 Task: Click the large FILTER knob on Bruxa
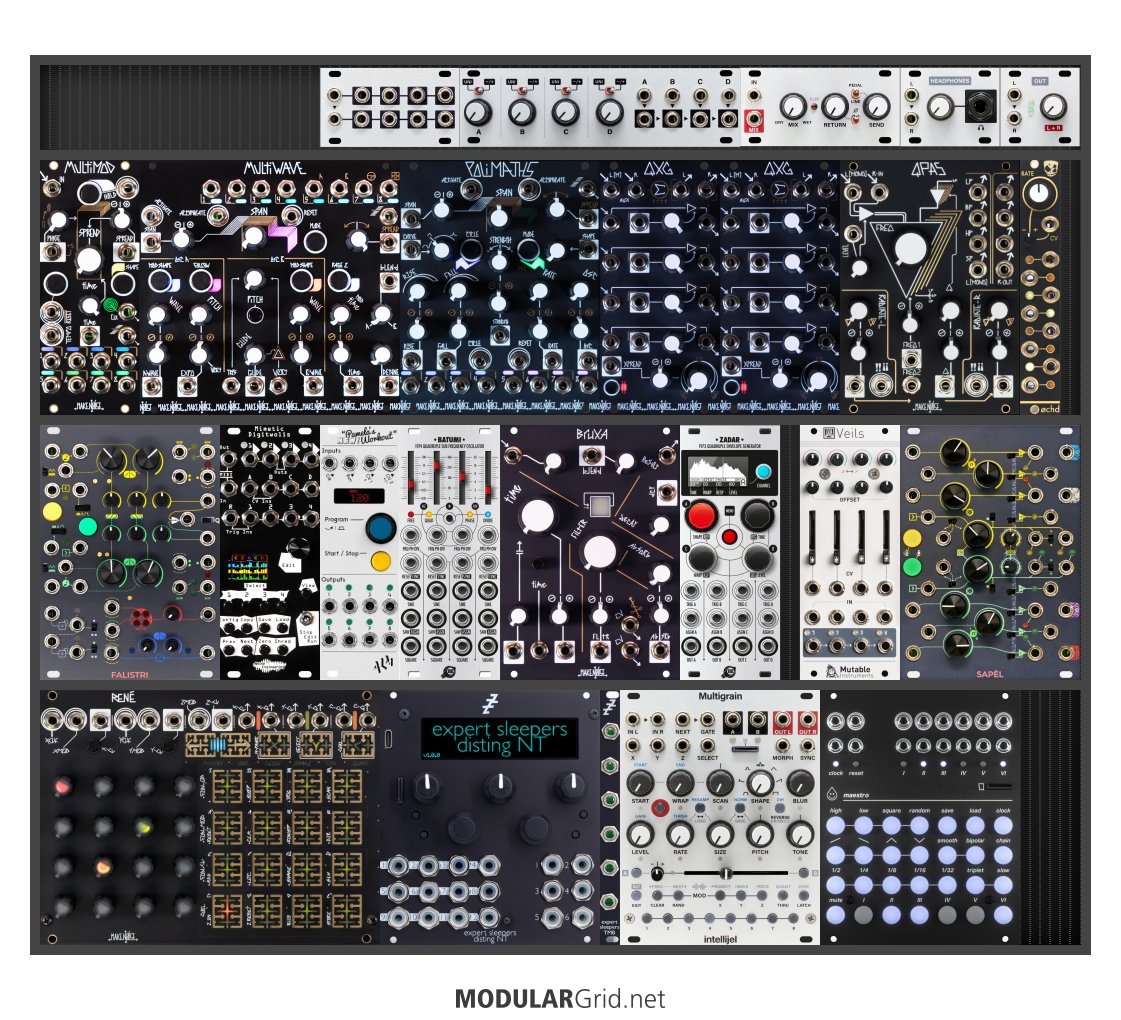pos(599,552)
